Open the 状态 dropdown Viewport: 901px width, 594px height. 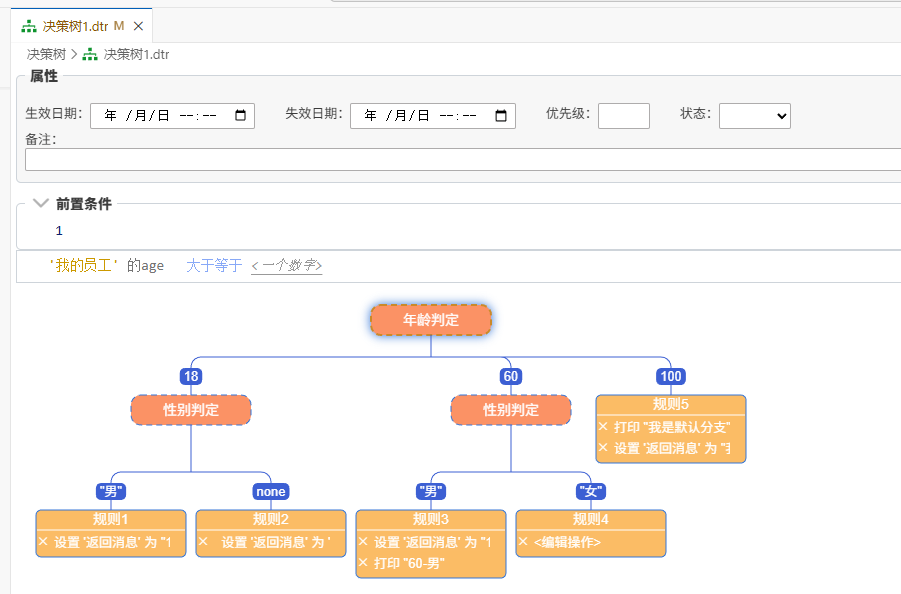pos(754,116)
